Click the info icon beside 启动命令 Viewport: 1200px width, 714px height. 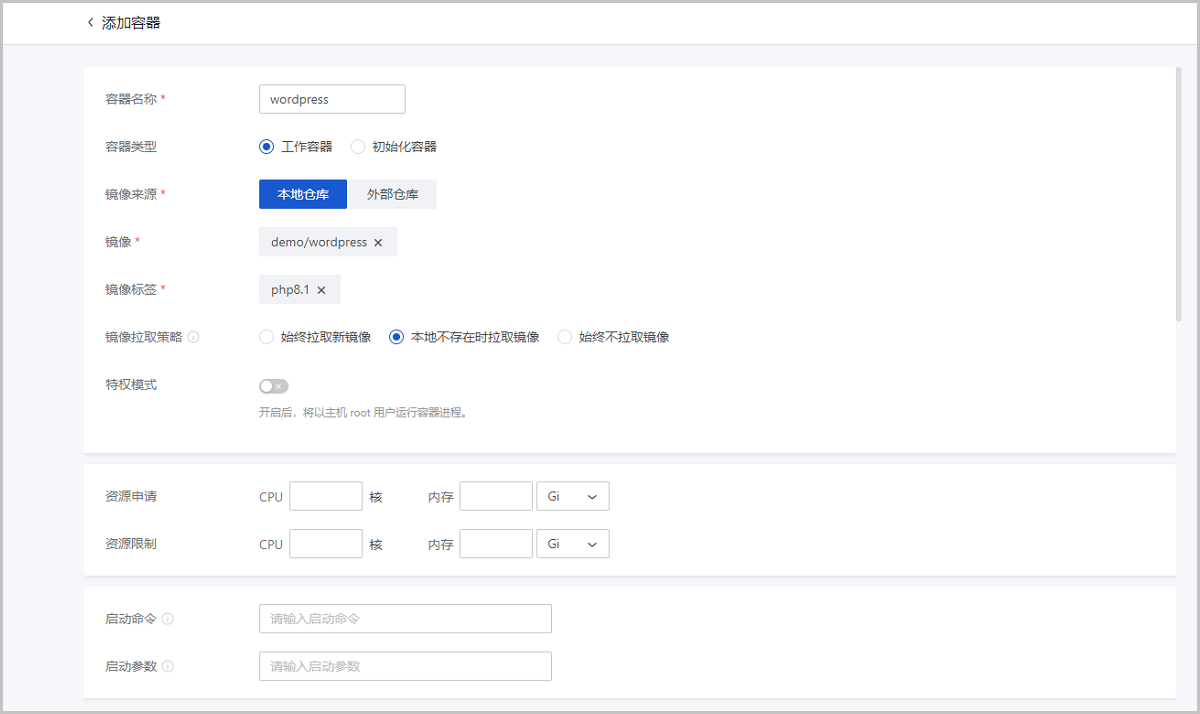[x=169, y=618]
